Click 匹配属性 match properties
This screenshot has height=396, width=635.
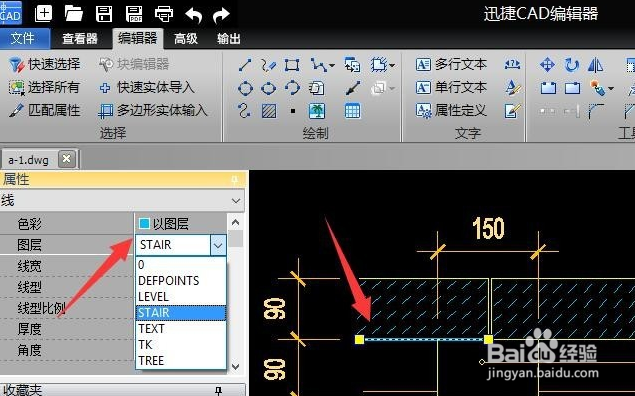point(45,110)
